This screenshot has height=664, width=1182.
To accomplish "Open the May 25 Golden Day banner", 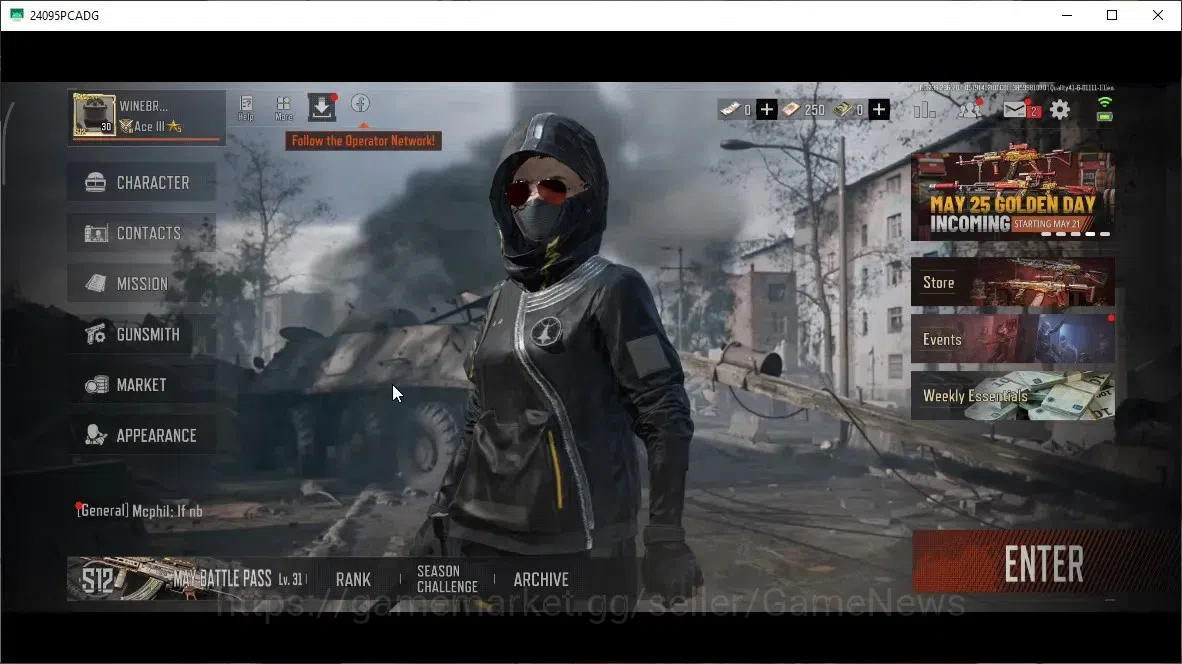I will coord(1012,196).
